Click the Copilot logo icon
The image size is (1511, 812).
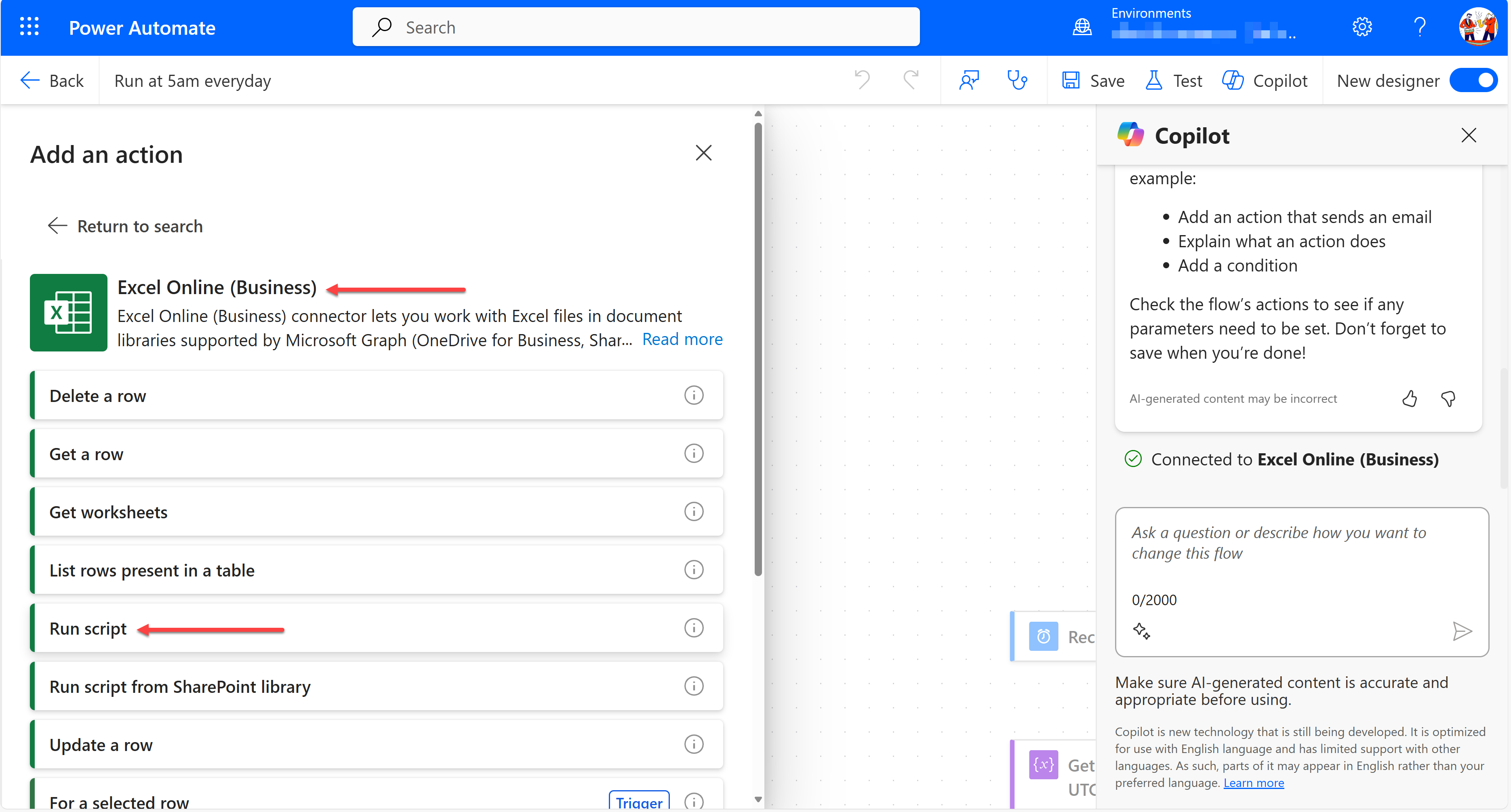tap(1130, 135)
